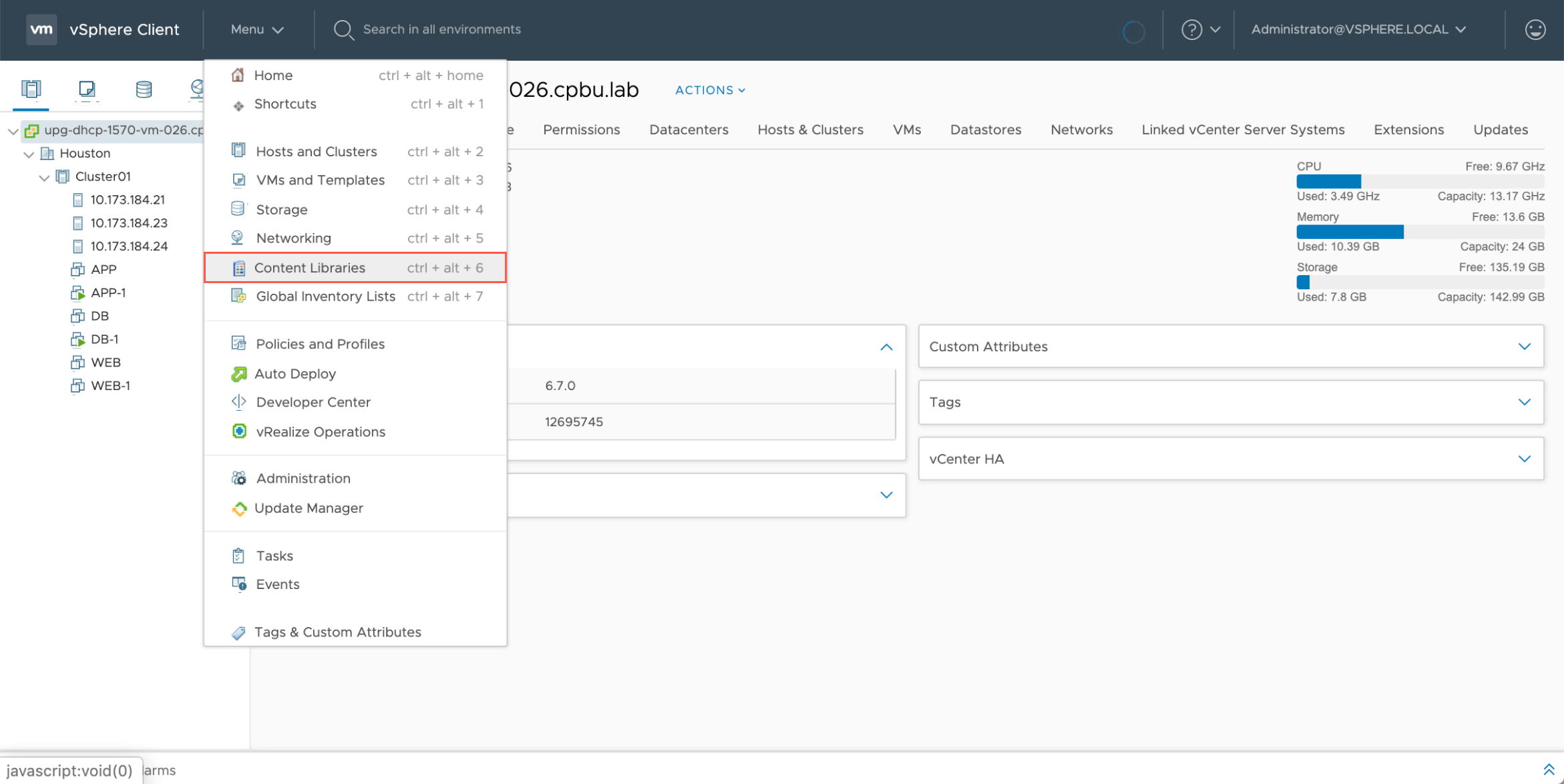Switch to VMs and Templates inventory icon
Viewport: 1564px width, 784px height.
coord(87,89)
